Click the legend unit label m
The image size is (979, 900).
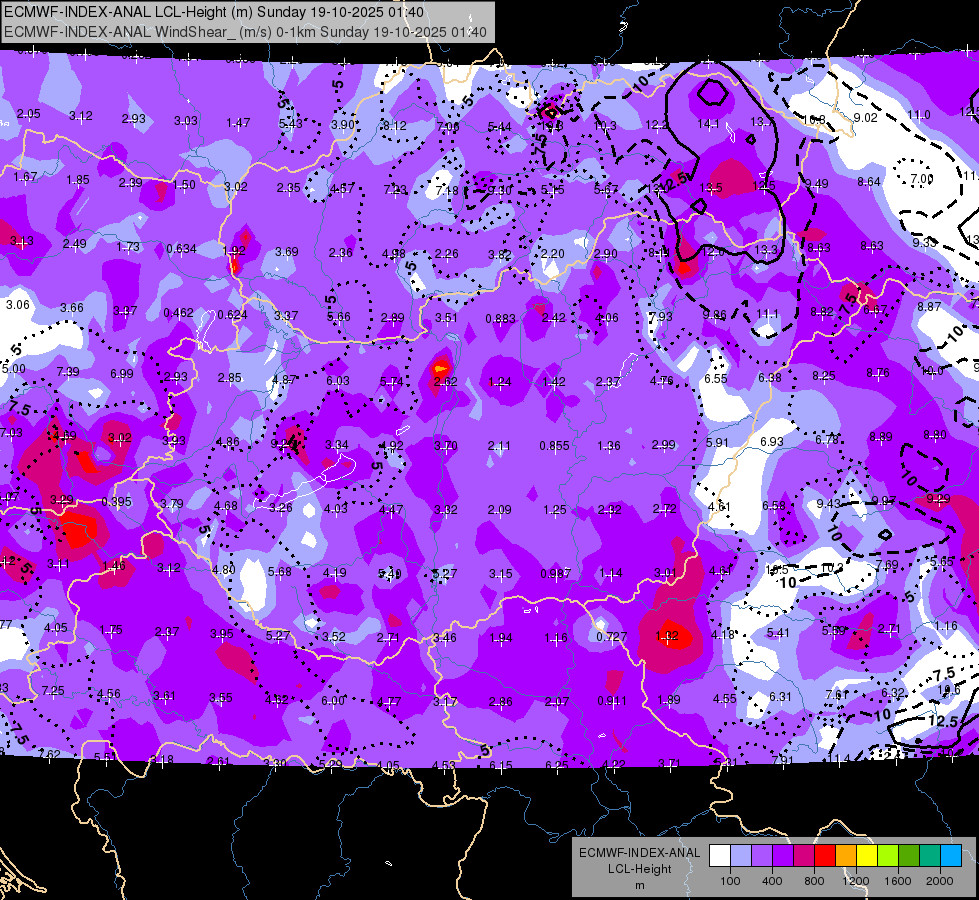[639, 886]
